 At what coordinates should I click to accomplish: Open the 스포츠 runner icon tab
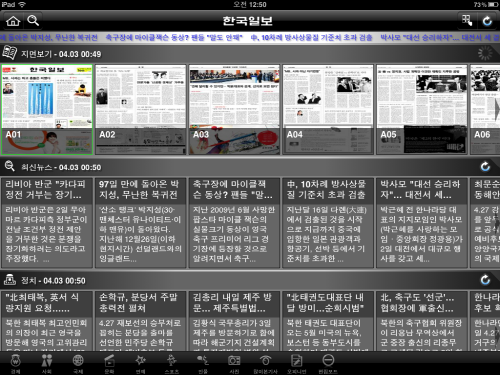coord(172,363)
